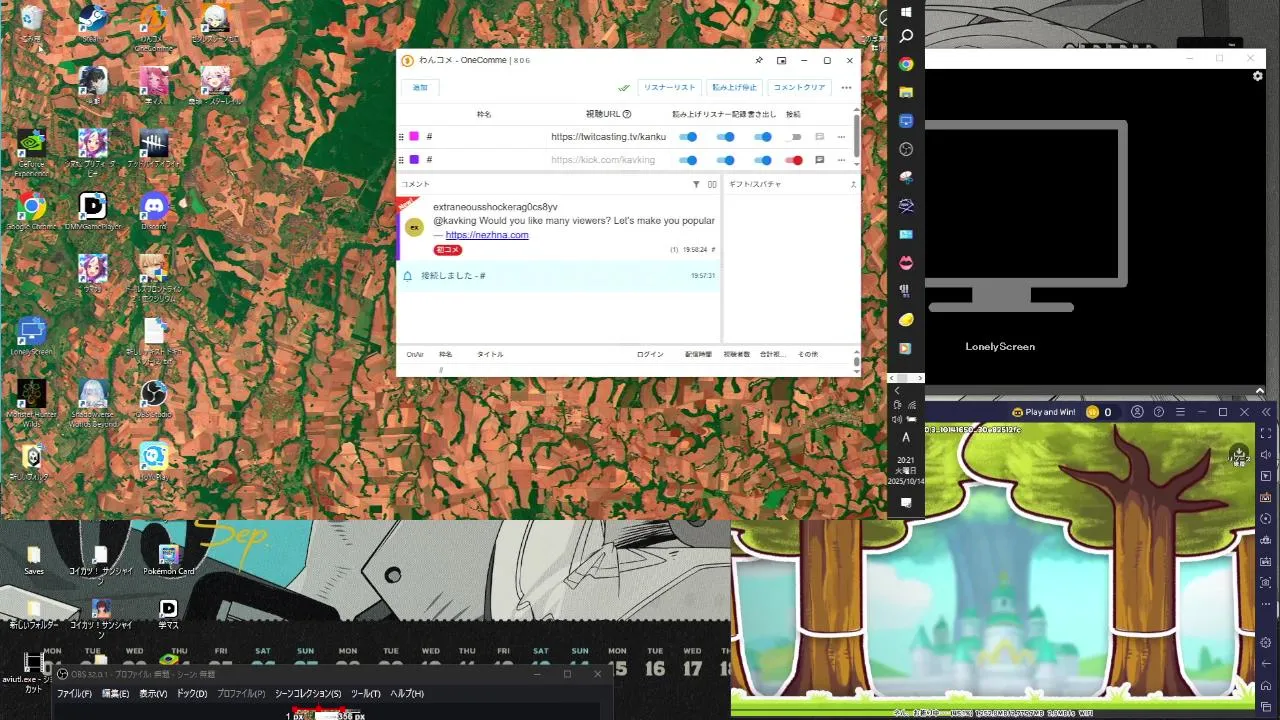Image resolution: width=1280 pixels, height=720 pixels.
Task: Collapse the ギフト/スパチャ panel arrow
Action: click(853, 185)
